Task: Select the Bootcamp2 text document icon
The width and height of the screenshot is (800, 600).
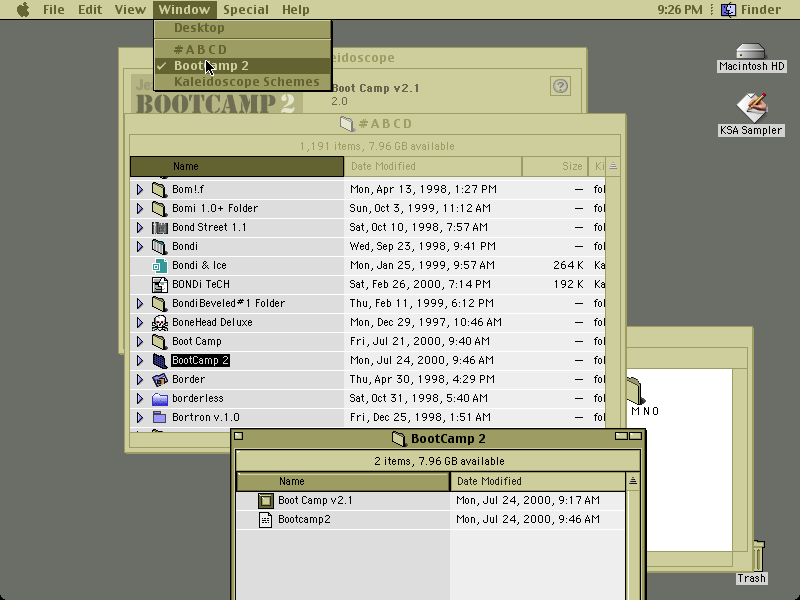Action: [x=265, y=519]
